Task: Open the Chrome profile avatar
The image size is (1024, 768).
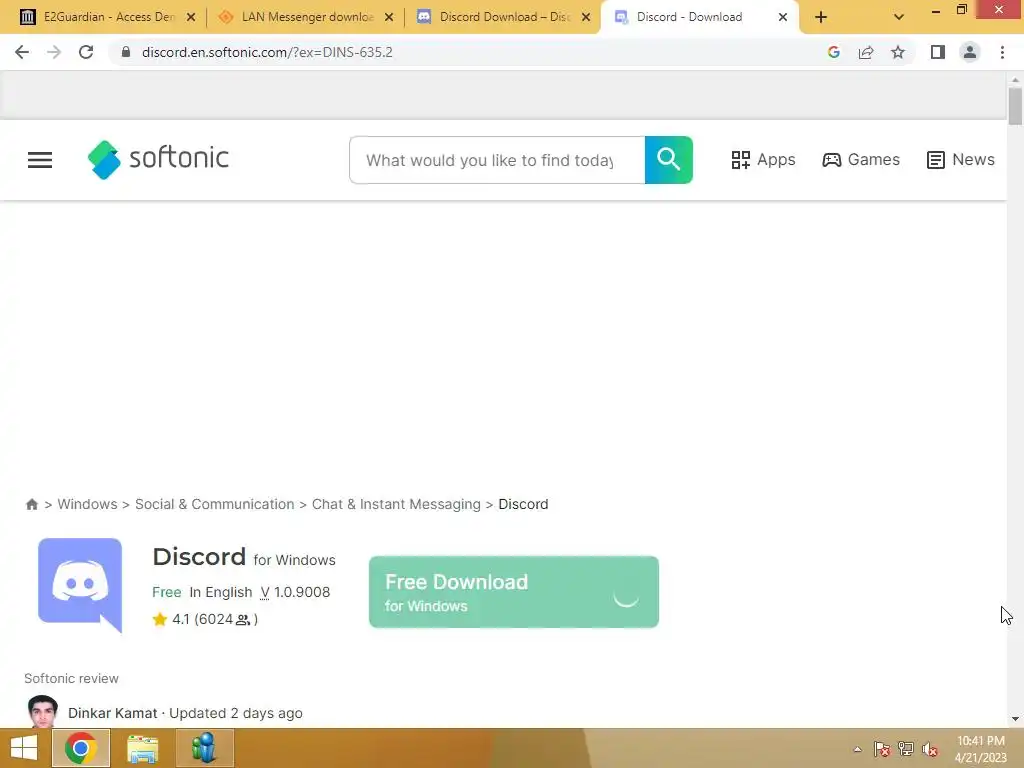Action: [970, 52]
